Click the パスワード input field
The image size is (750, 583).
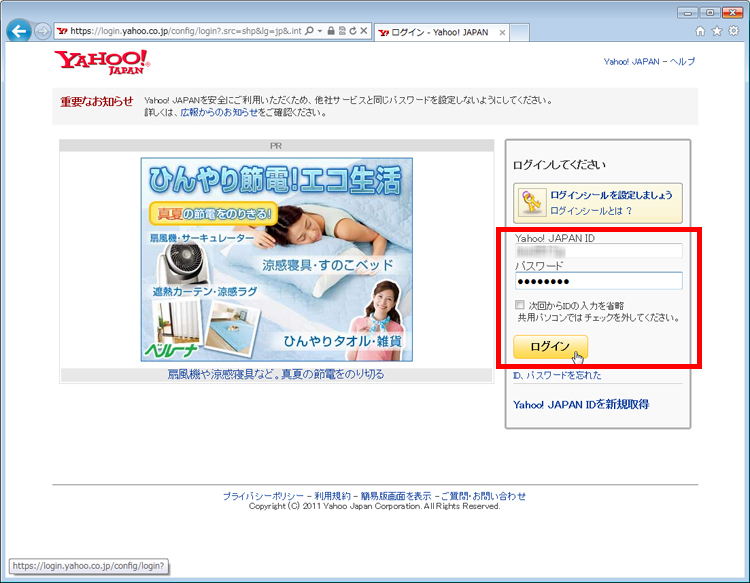(599, 281)
